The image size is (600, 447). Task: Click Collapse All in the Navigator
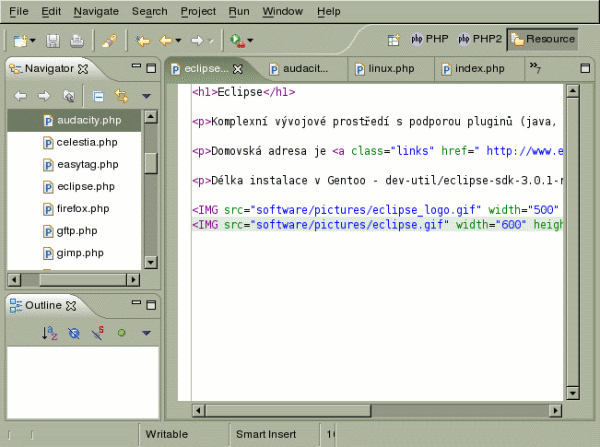98,96
